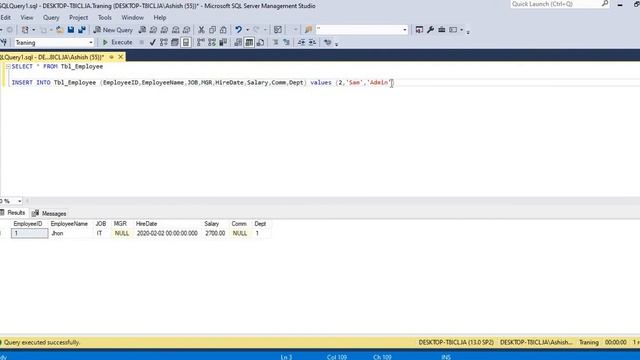
Task: Click the HireDate column header
Action: coord(168,224)
